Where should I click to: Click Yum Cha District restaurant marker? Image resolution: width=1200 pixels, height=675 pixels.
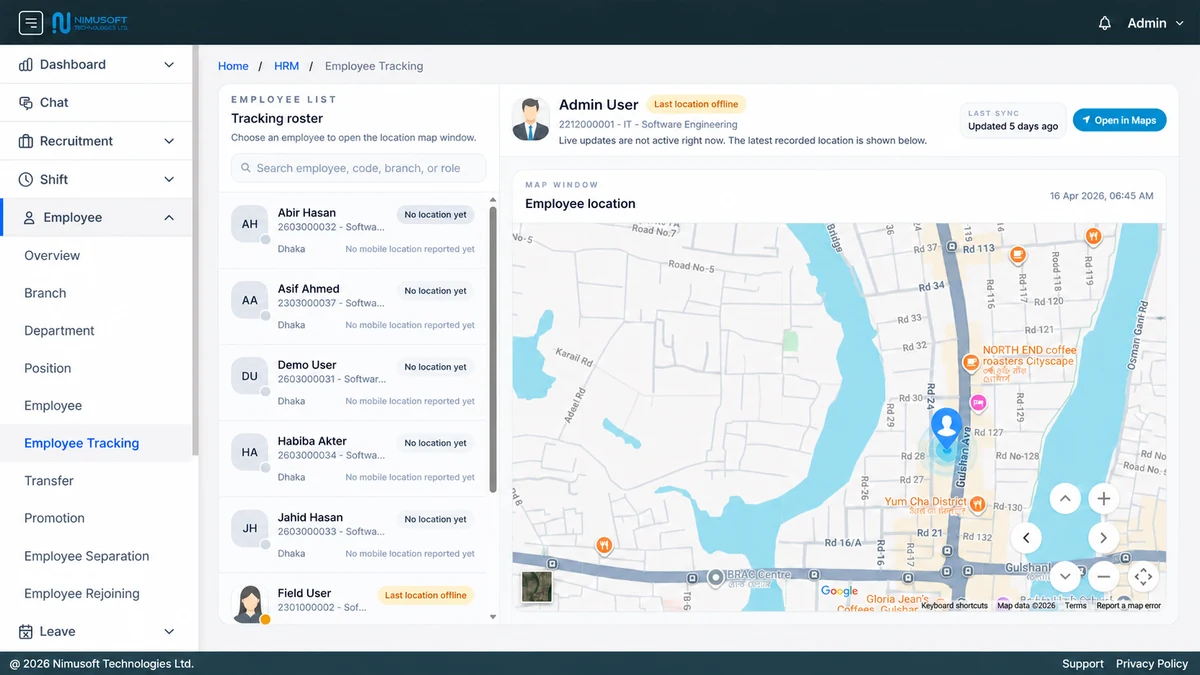click(978, 504)
